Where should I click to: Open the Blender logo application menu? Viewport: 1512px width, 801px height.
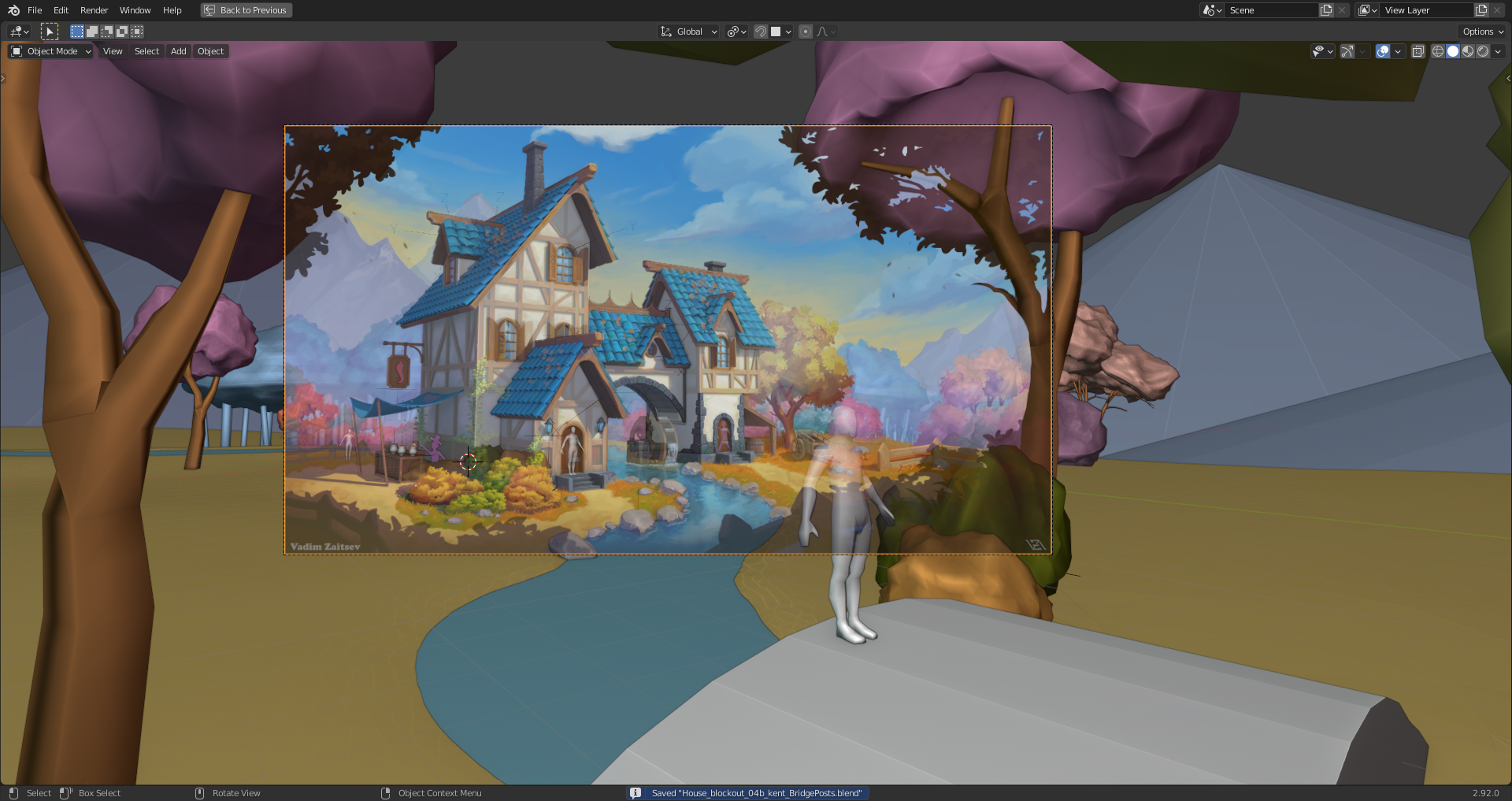[13, 10]
